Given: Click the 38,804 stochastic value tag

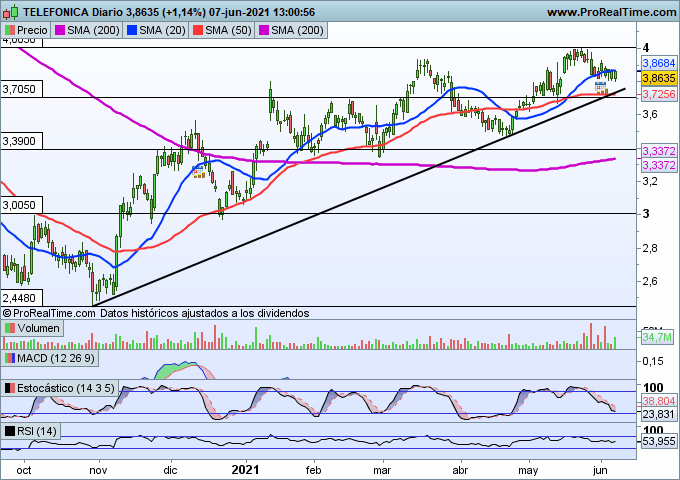Looking at the screenshot, I should (659, 401).
